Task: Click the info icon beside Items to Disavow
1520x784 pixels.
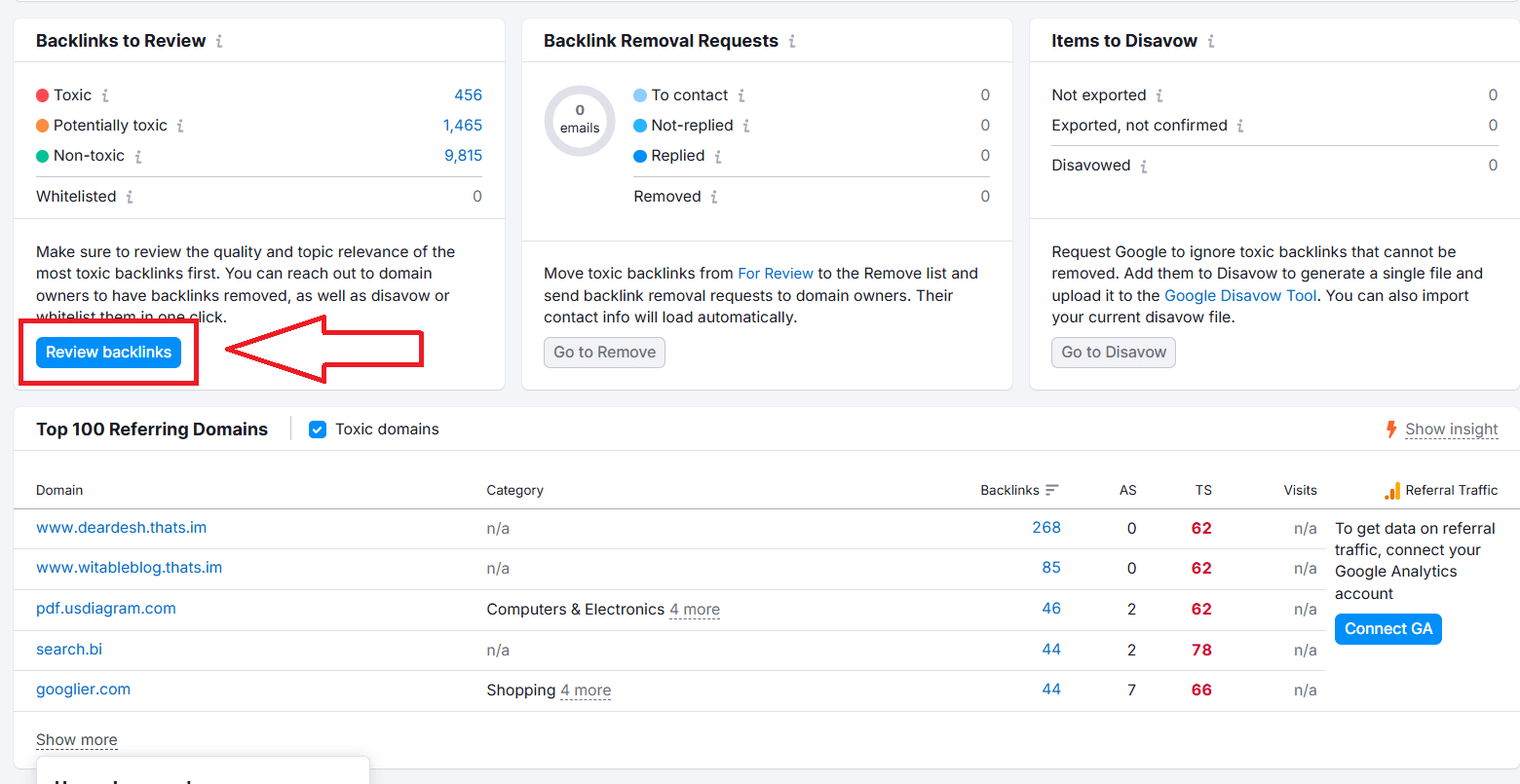Action: pyautogui.click(x=1211, y=41)
